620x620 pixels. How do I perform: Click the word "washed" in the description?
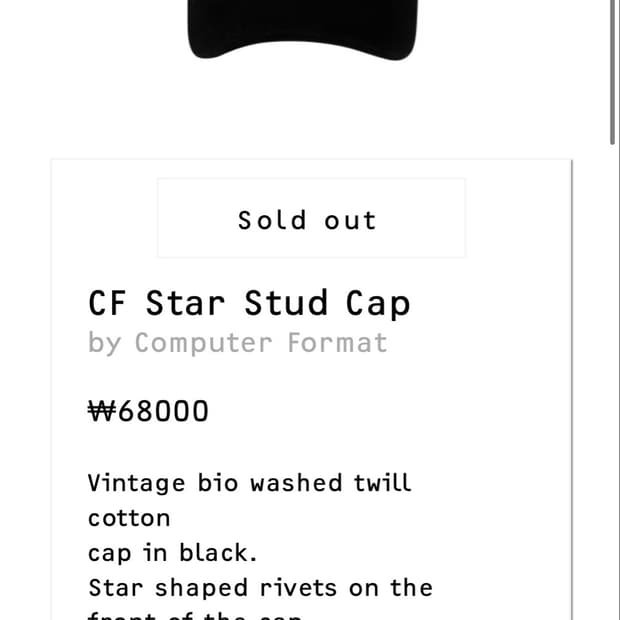[296, 483]
